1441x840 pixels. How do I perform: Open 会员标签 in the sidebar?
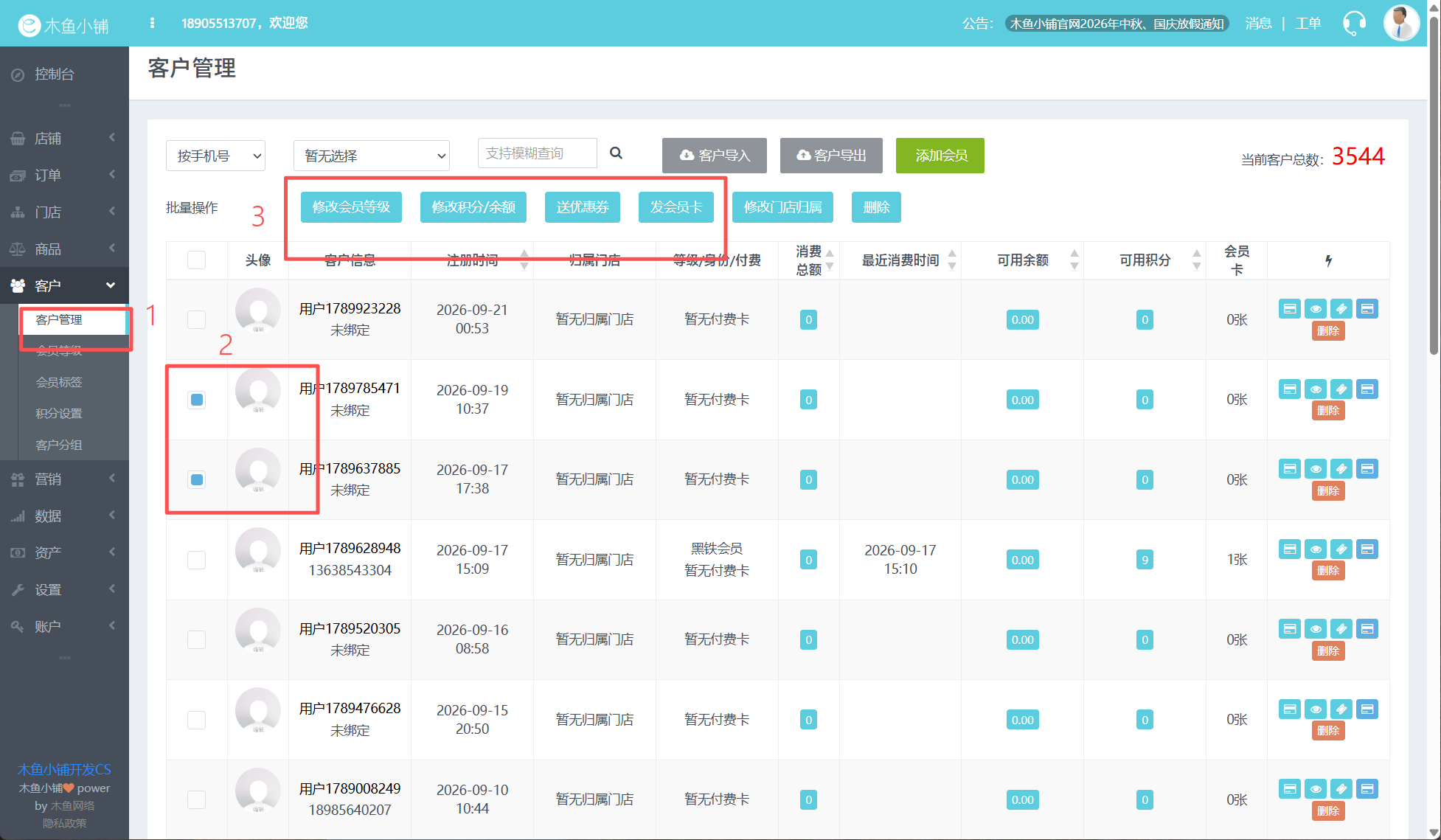click(59, 382)
